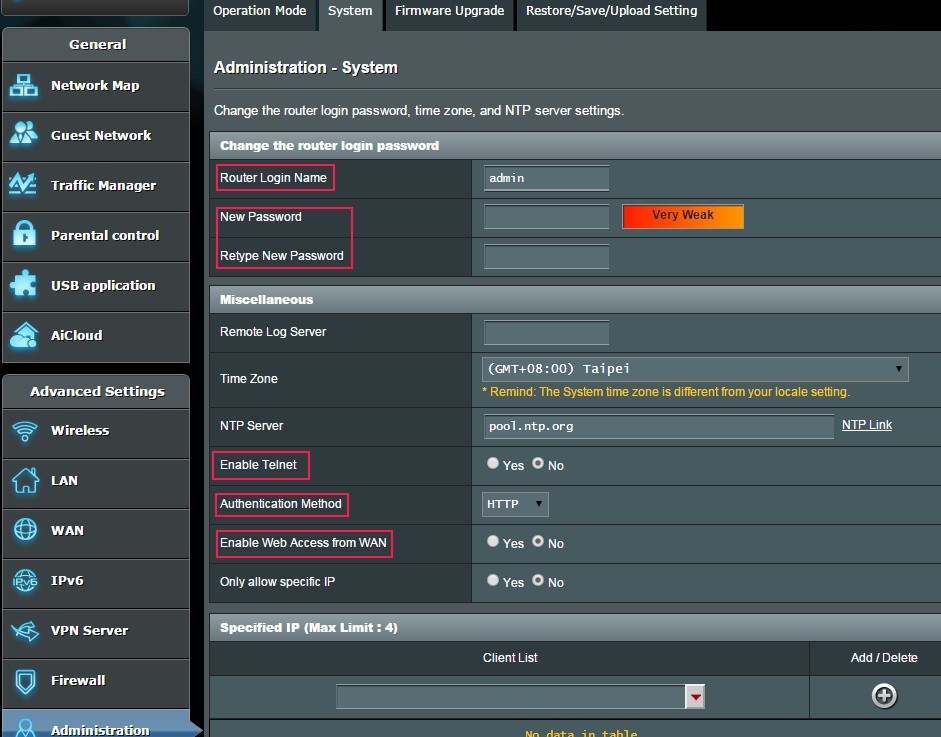941x737 pixels.
Task: Click the NTP Server input field
Action: click(658, 426)
